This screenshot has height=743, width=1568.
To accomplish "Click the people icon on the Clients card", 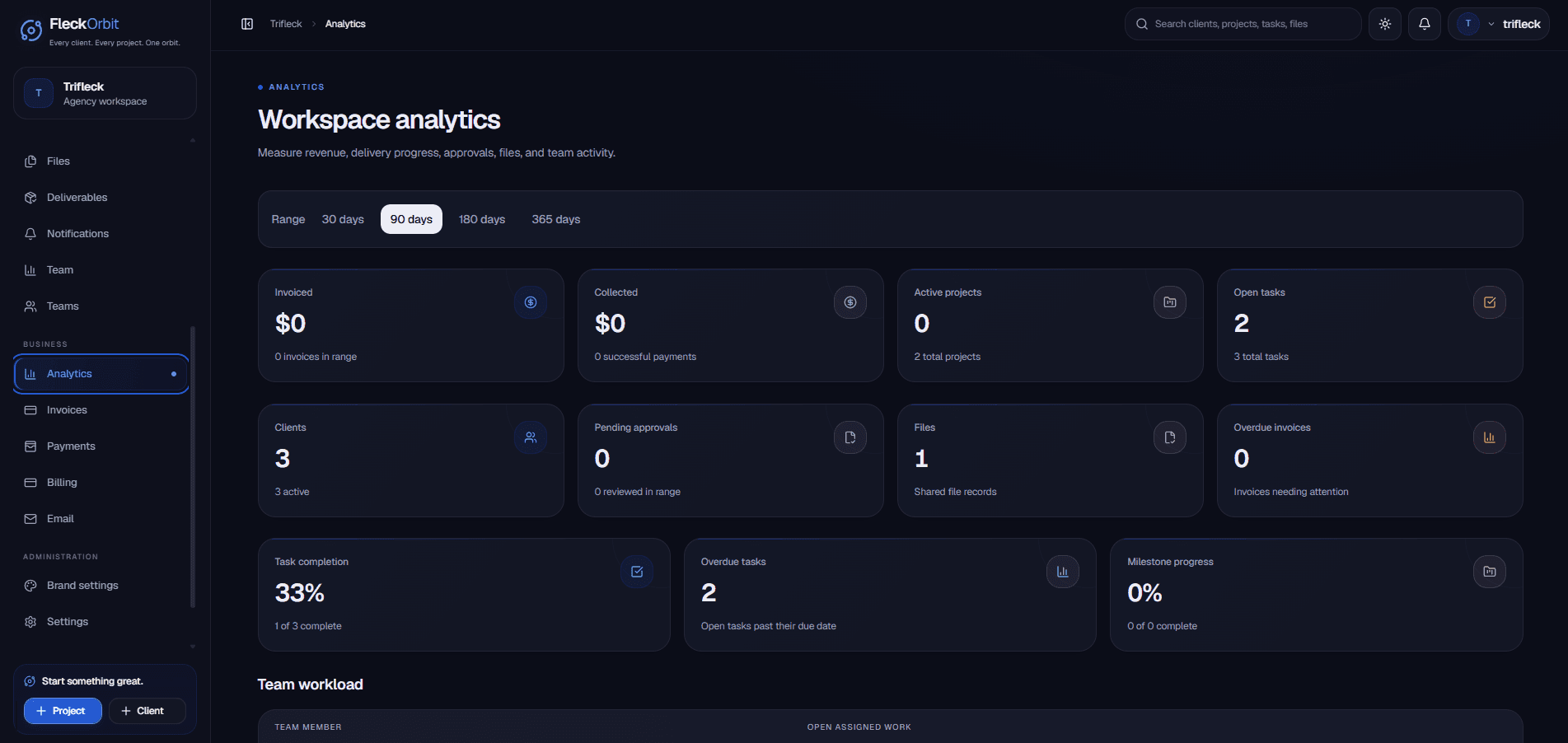I will (x=531, y=437).
